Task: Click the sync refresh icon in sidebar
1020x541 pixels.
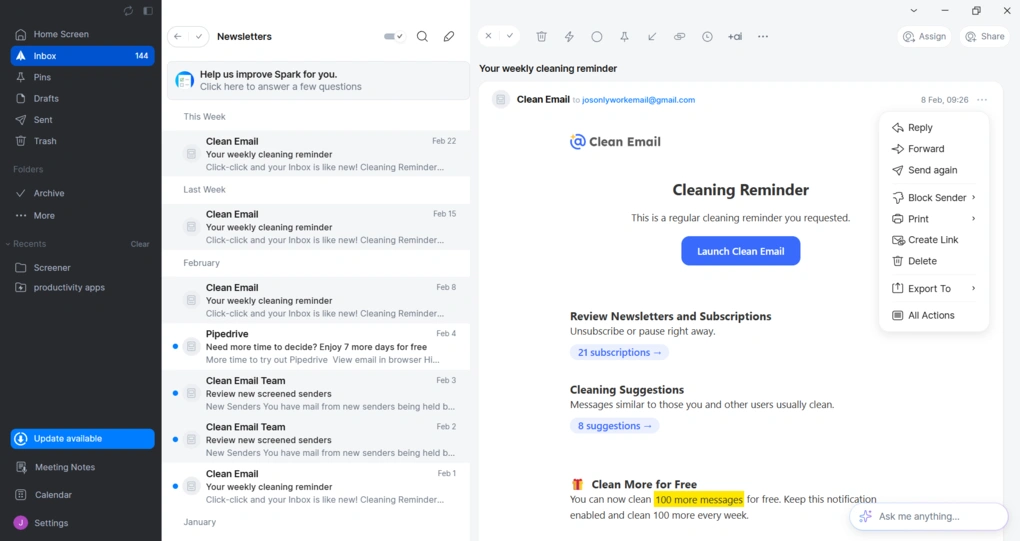Action: point(128,11)
